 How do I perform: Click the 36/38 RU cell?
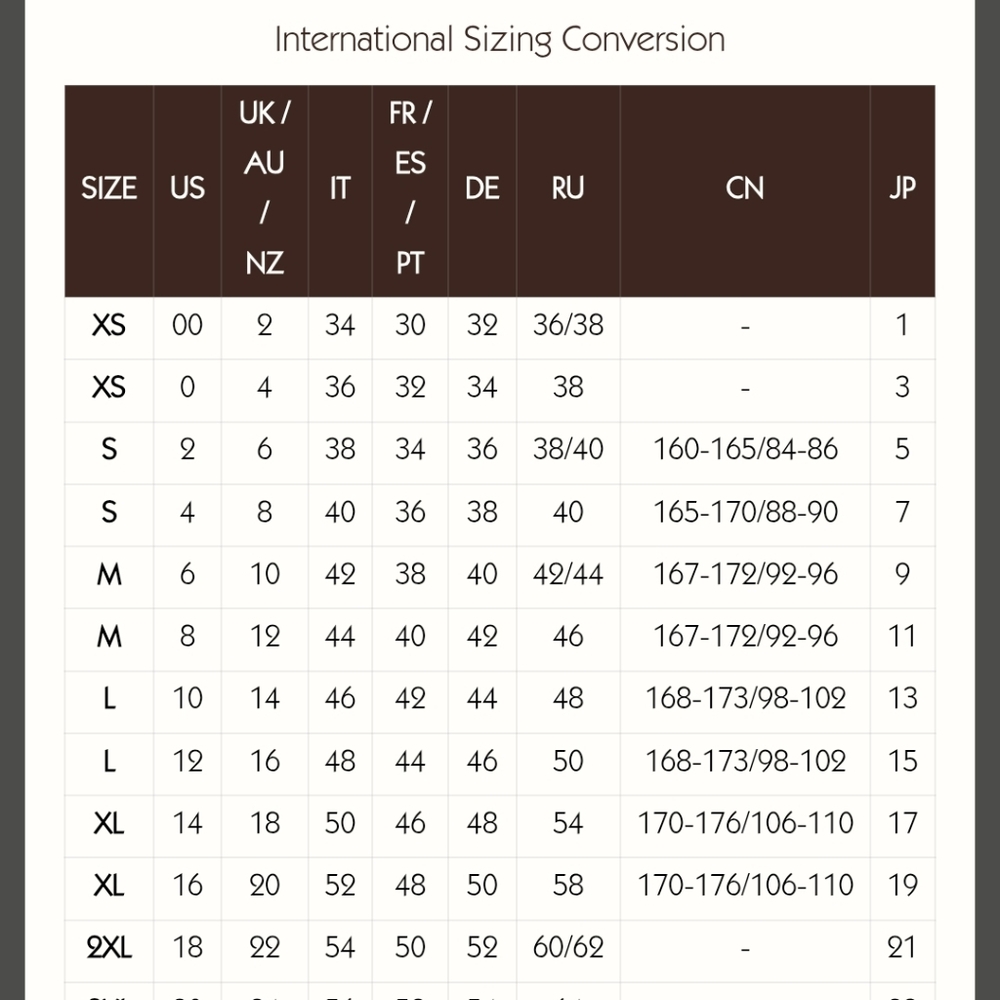tap(568, 325)
